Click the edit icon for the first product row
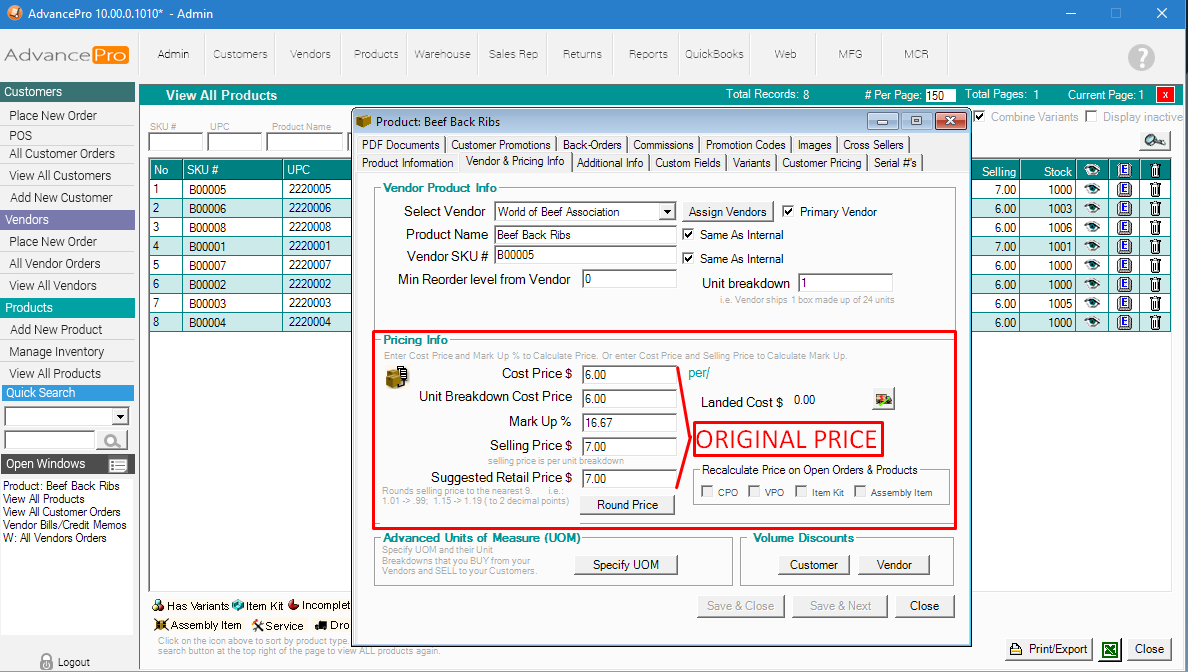 pos(1124,189)
